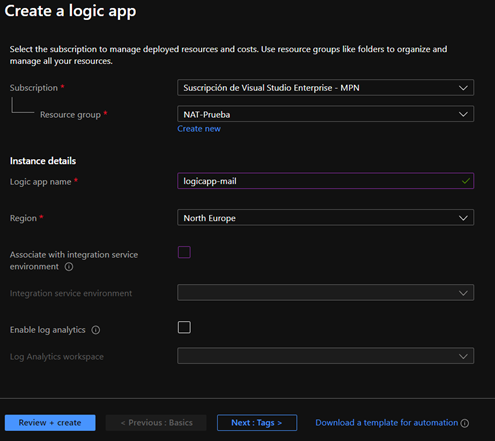Open Download a template for automation link
Viewport: 495px width, 441px height.
click(x=387, y=423)
